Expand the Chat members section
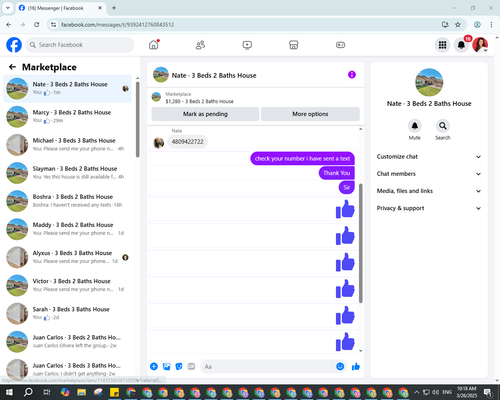Screen dimensions: 500x400 click(x=429, y=174)
